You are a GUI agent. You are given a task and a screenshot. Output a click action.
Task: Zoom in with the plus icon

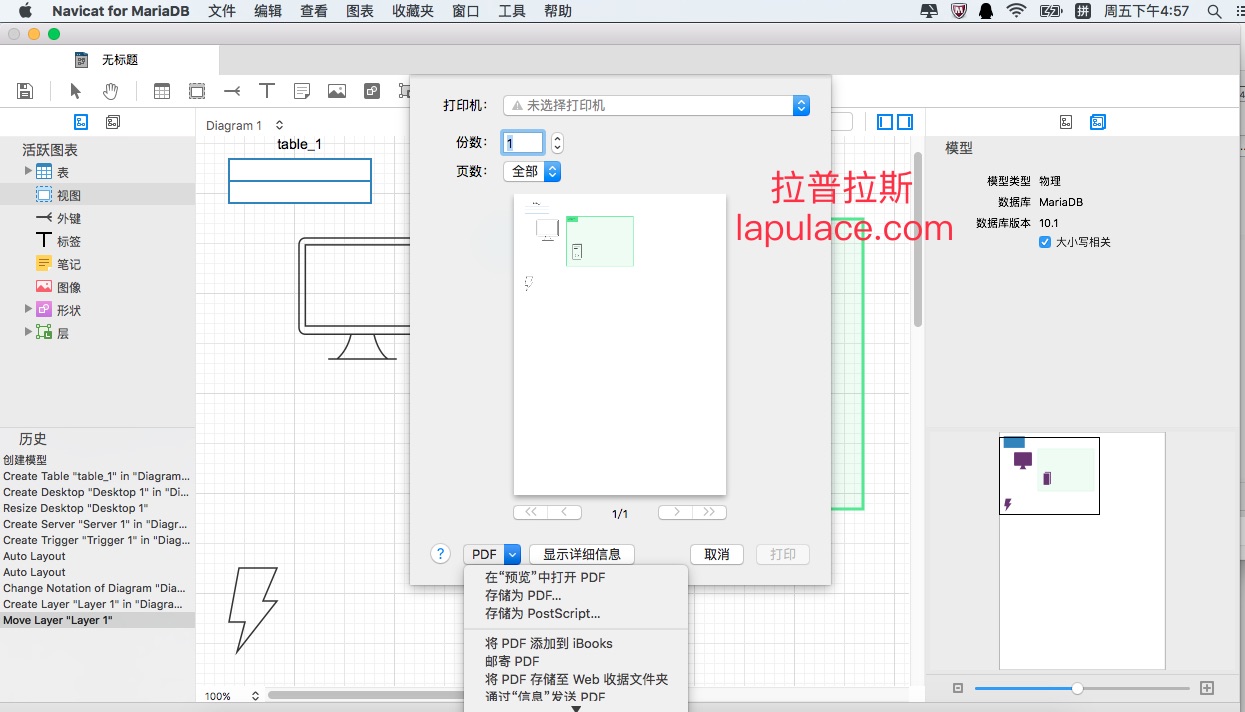point(1207,688)
